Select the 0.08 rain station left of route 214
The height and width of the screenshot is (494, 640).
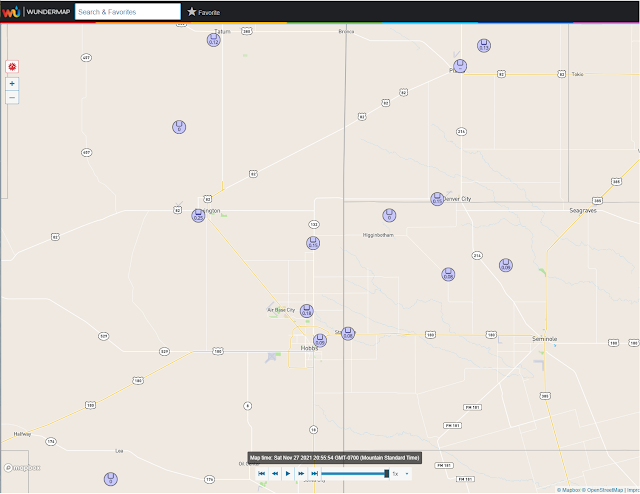(x=448, y=274)
